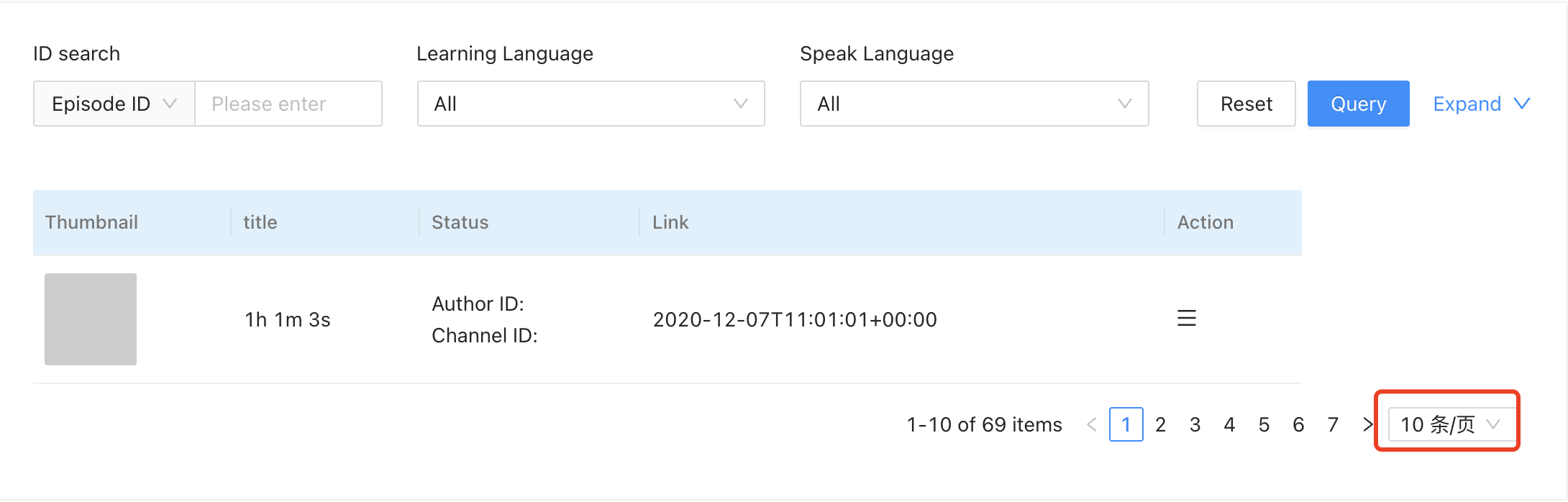Click the ID search label
1568x502 pixels.
pyautogui.click(x=76, y=53)
